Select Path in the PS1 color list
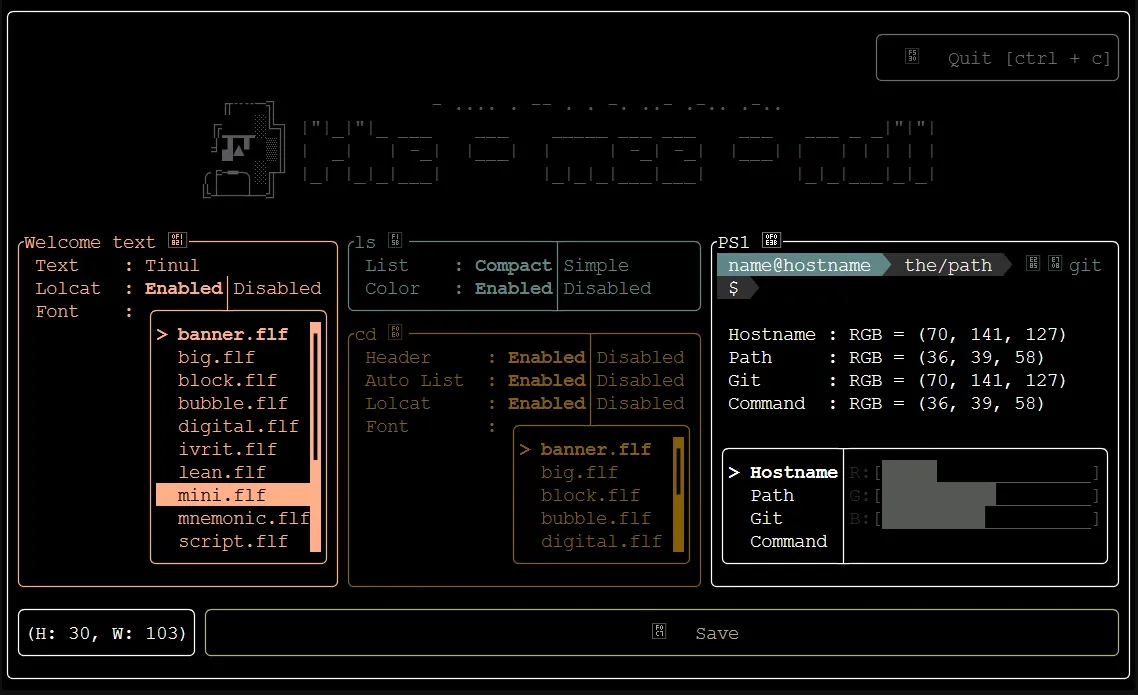Viewport: 1138px width, 695px height. [772, 496]
